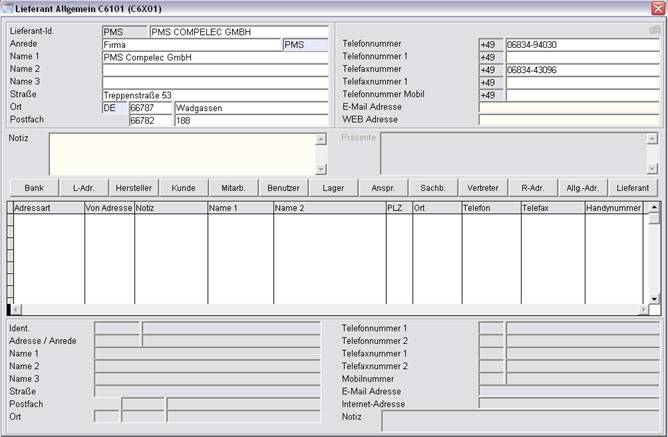Click the application icon in title bar

pos(8,8)
